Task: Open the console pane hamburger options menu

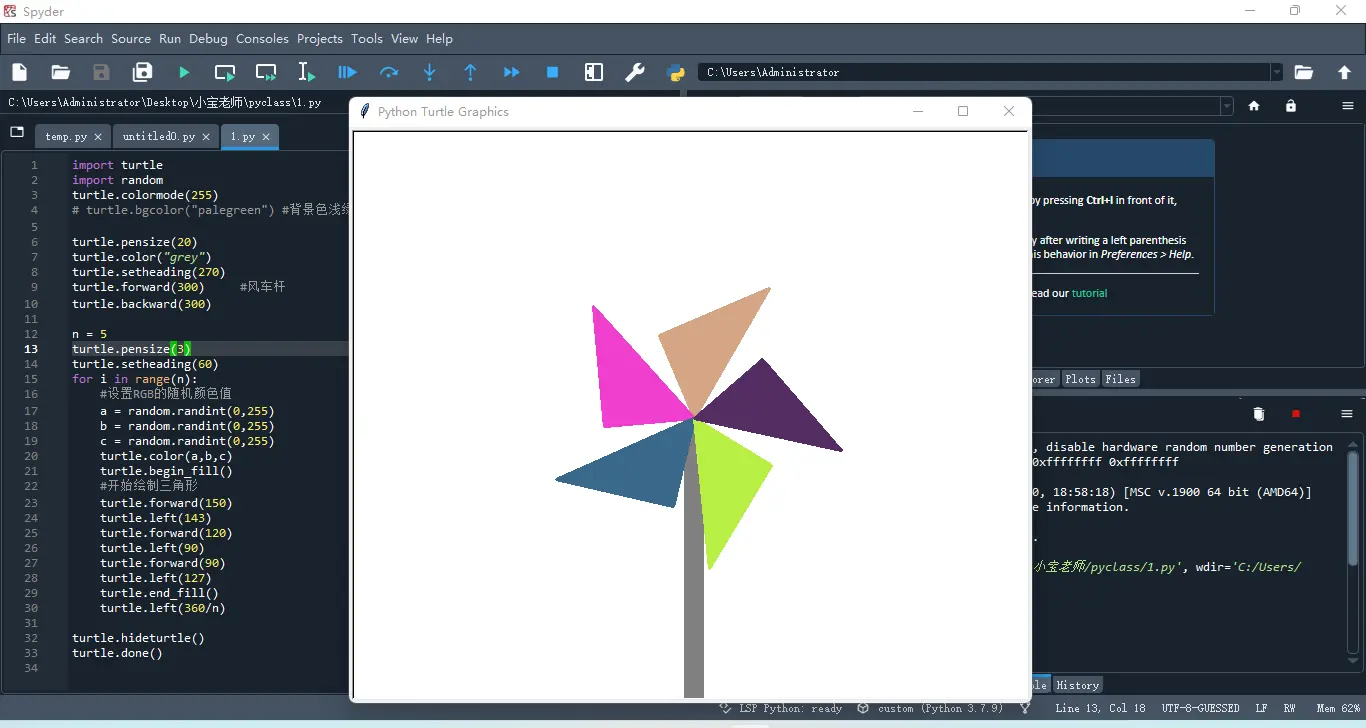Action: (x=1347, y=414)
